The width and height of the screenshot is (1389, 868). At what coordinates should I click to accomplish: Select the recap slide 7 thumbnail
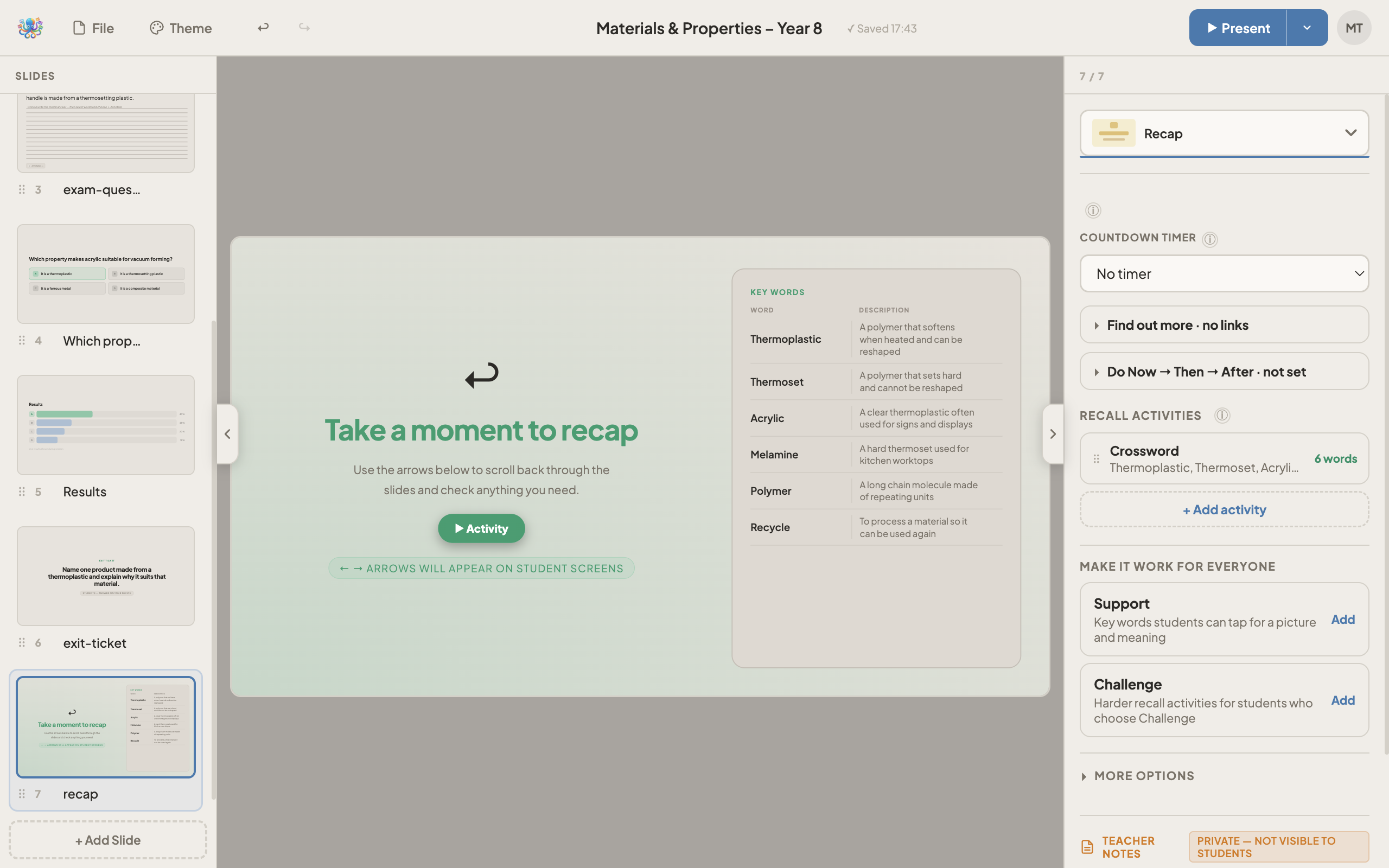106,727
